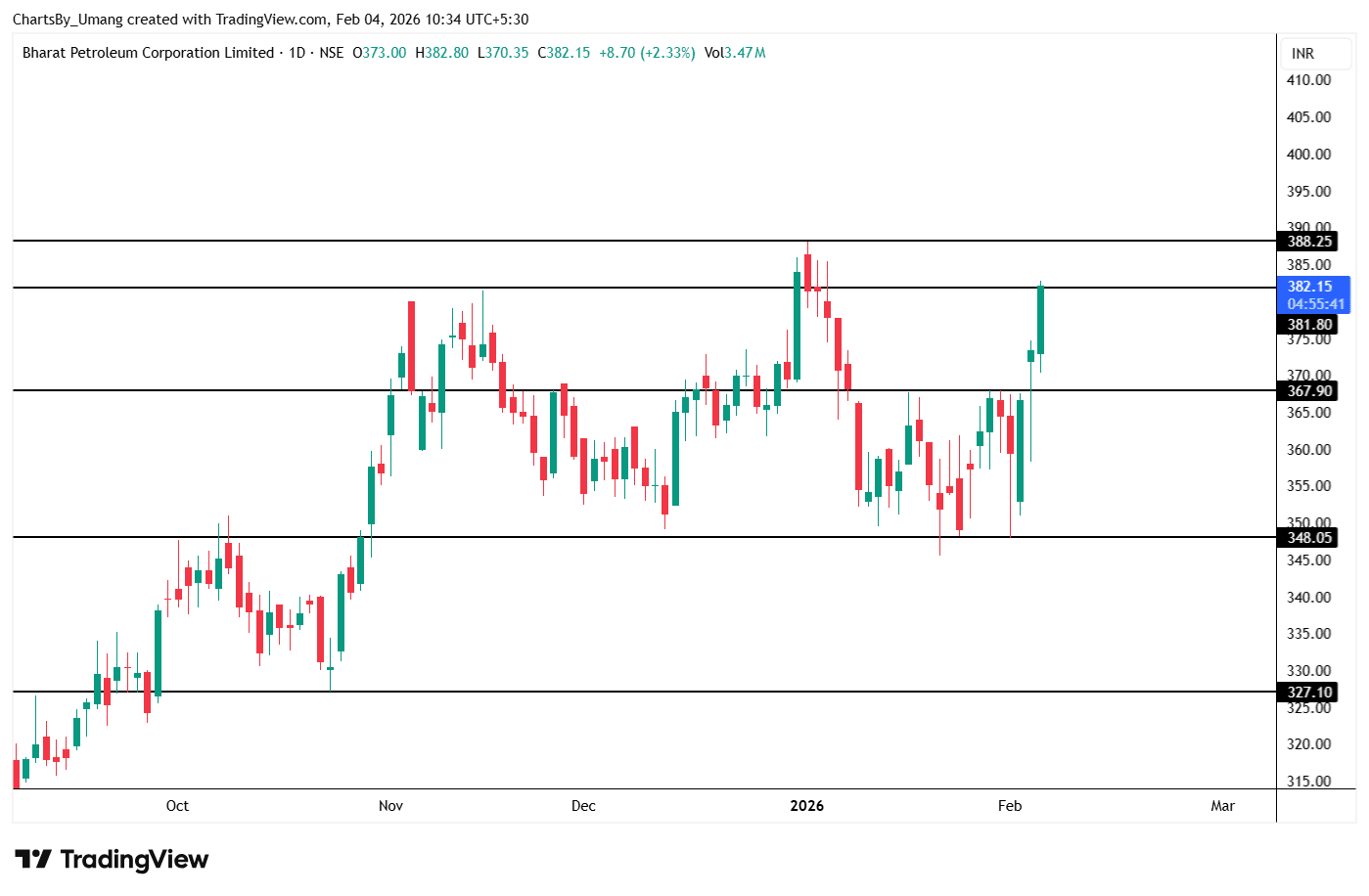Select the 348.05 horizontal line price label
The image size is (1369, 896).
coord(1308,538)
